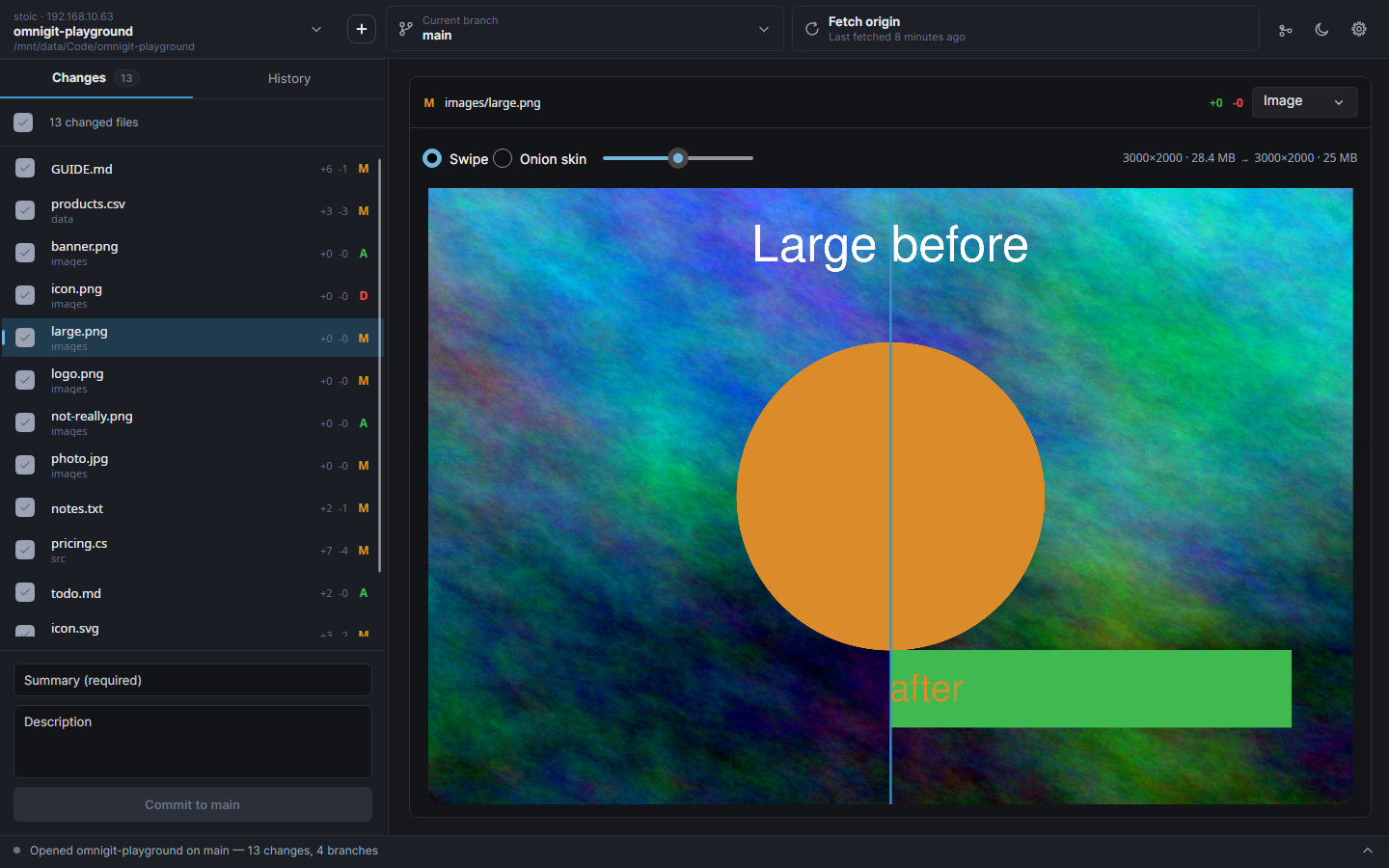Expand the status bar with the chevron
Screen dimensions: 1389x868
point(1367,851)
